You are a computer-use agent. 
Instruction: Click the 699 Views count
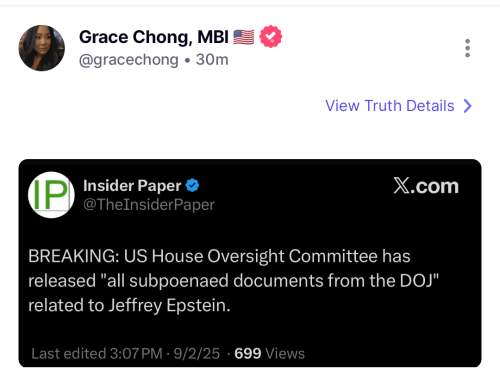coord(269,354)
